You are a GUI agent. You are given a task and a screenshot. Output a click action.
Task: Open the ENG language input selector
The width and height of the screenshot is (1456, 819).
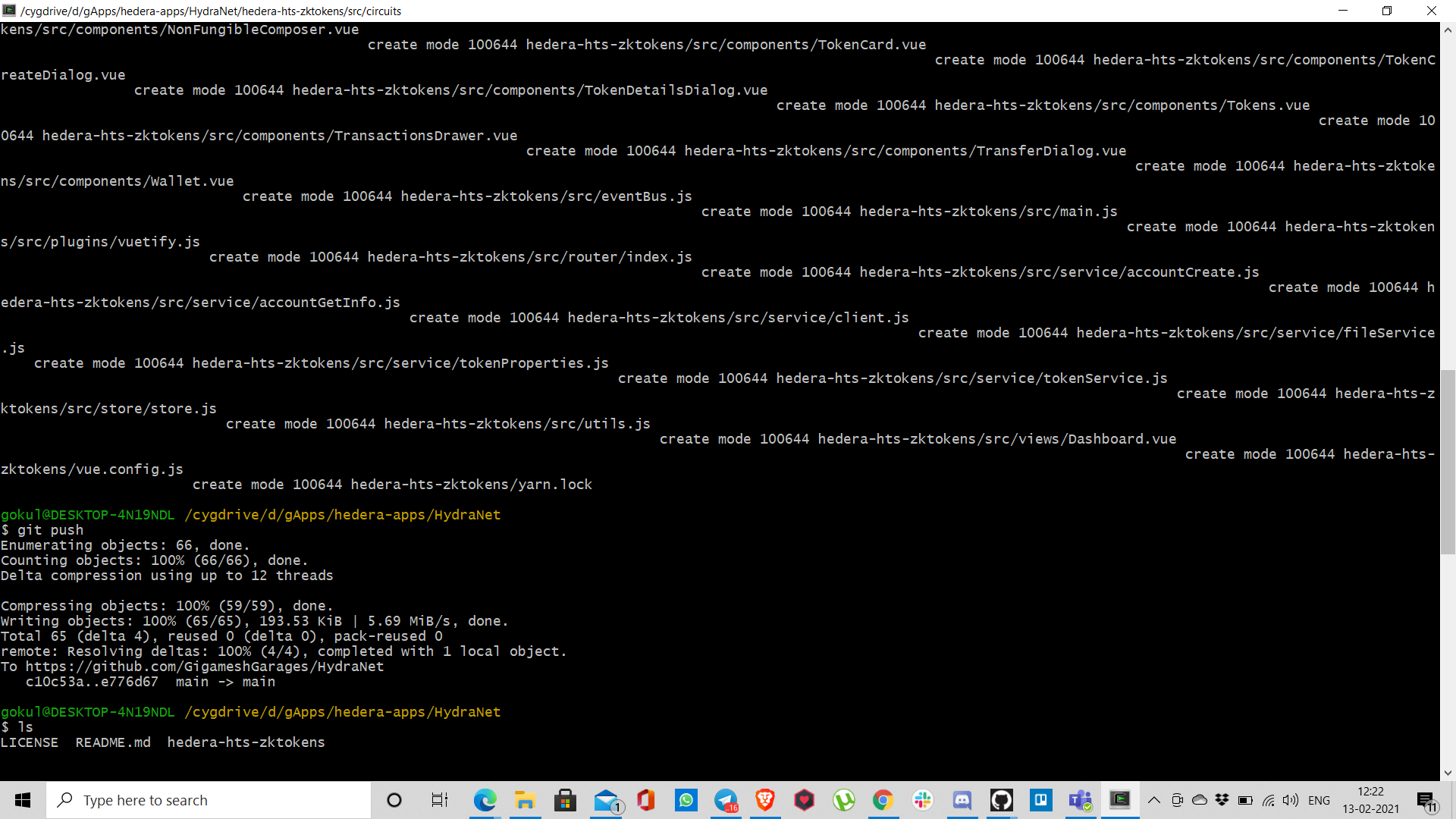click(1319, 800)
